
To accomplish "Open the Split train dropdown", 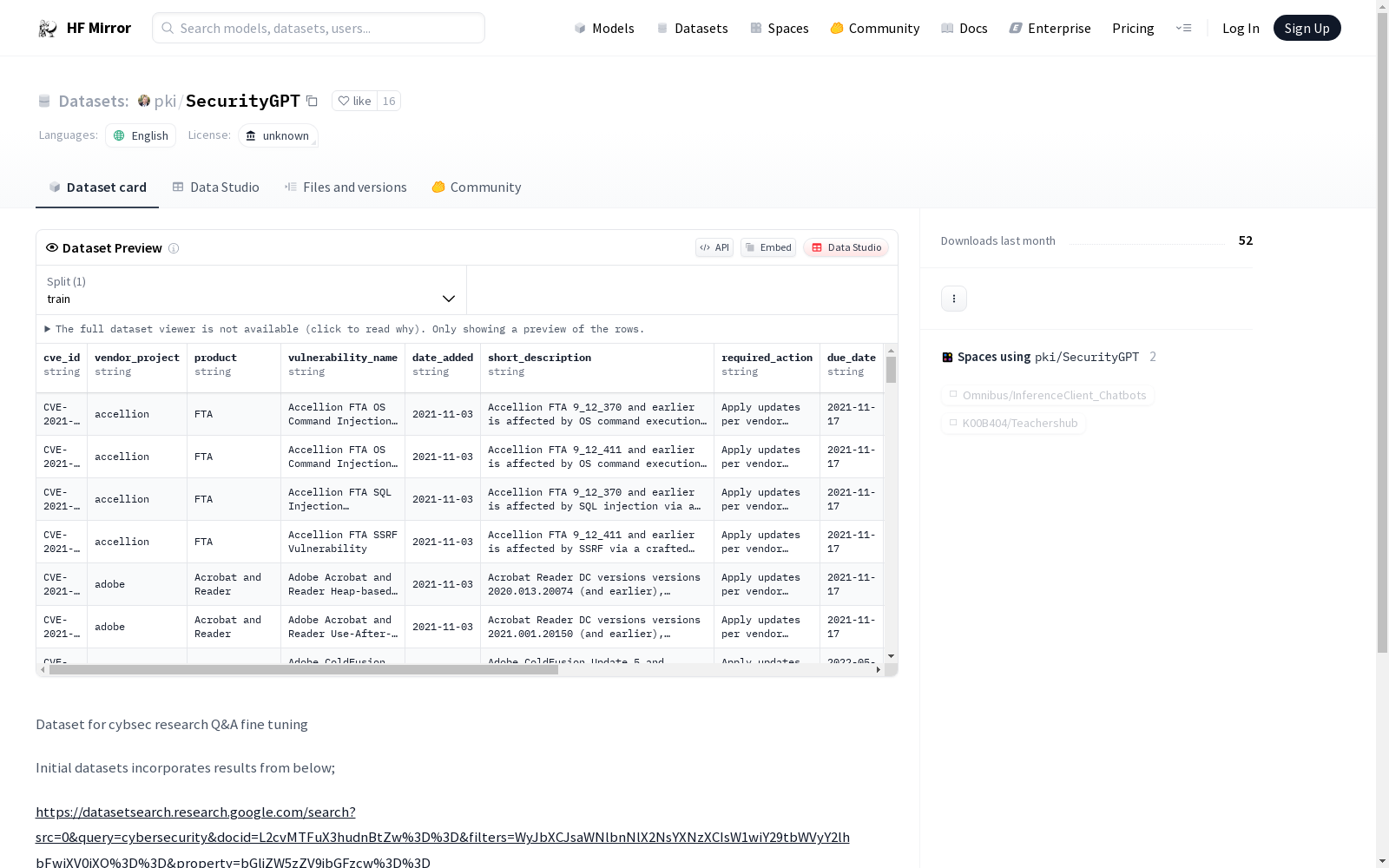I will (x=252, y=290).
